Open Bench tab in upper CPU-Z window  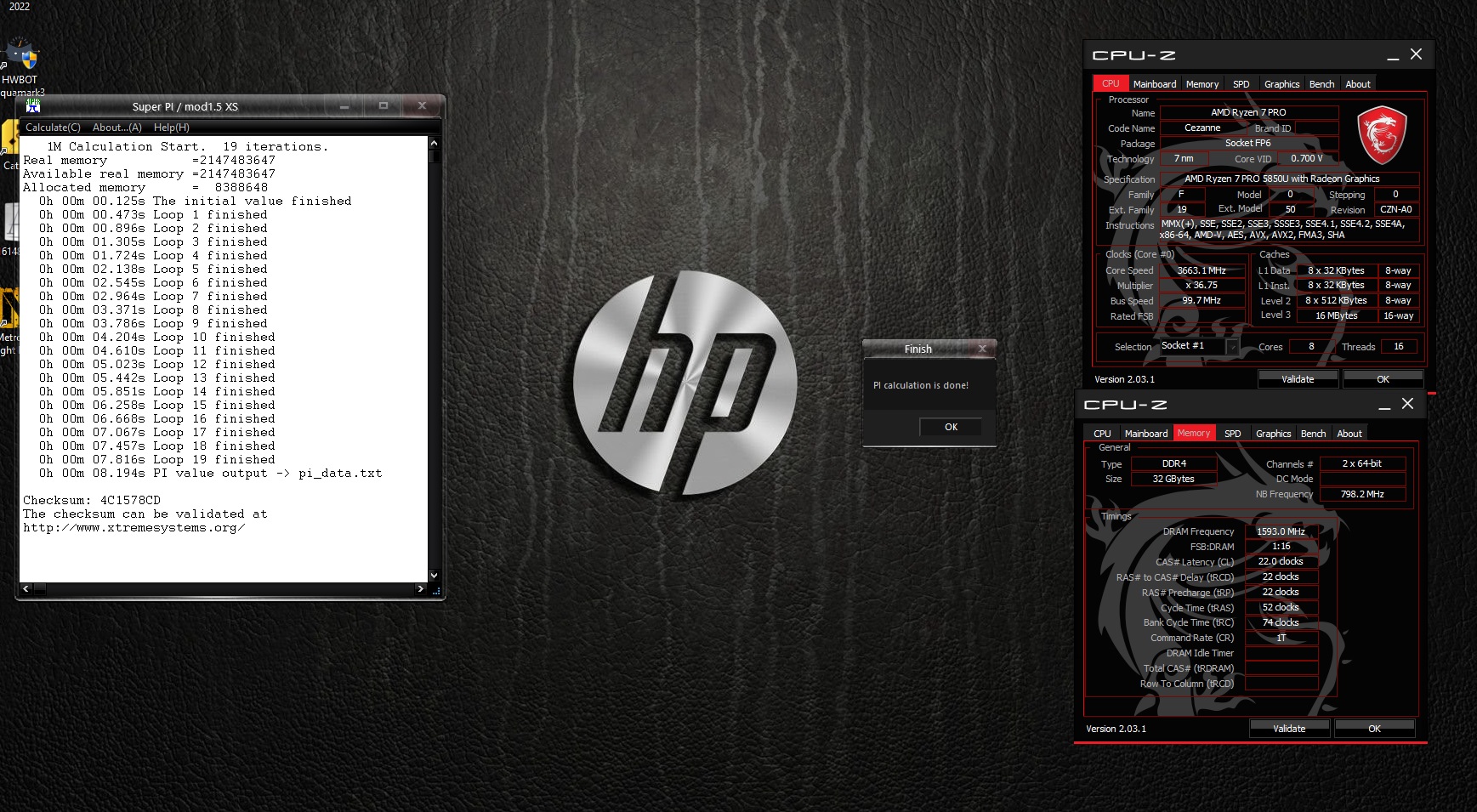[1321, 84]
